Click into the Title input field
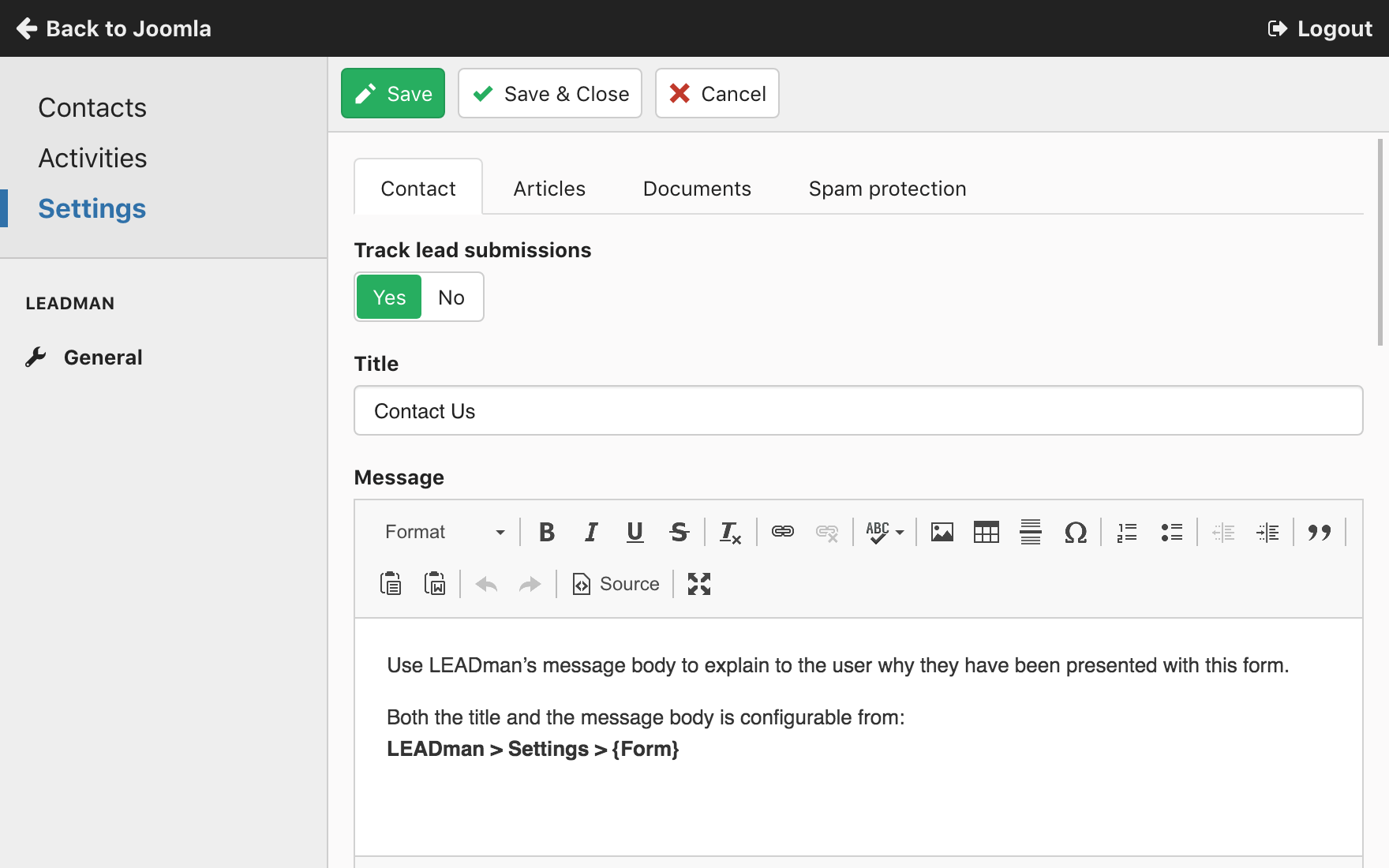This screenshot has width=1389, height=868. click(858, 410)
